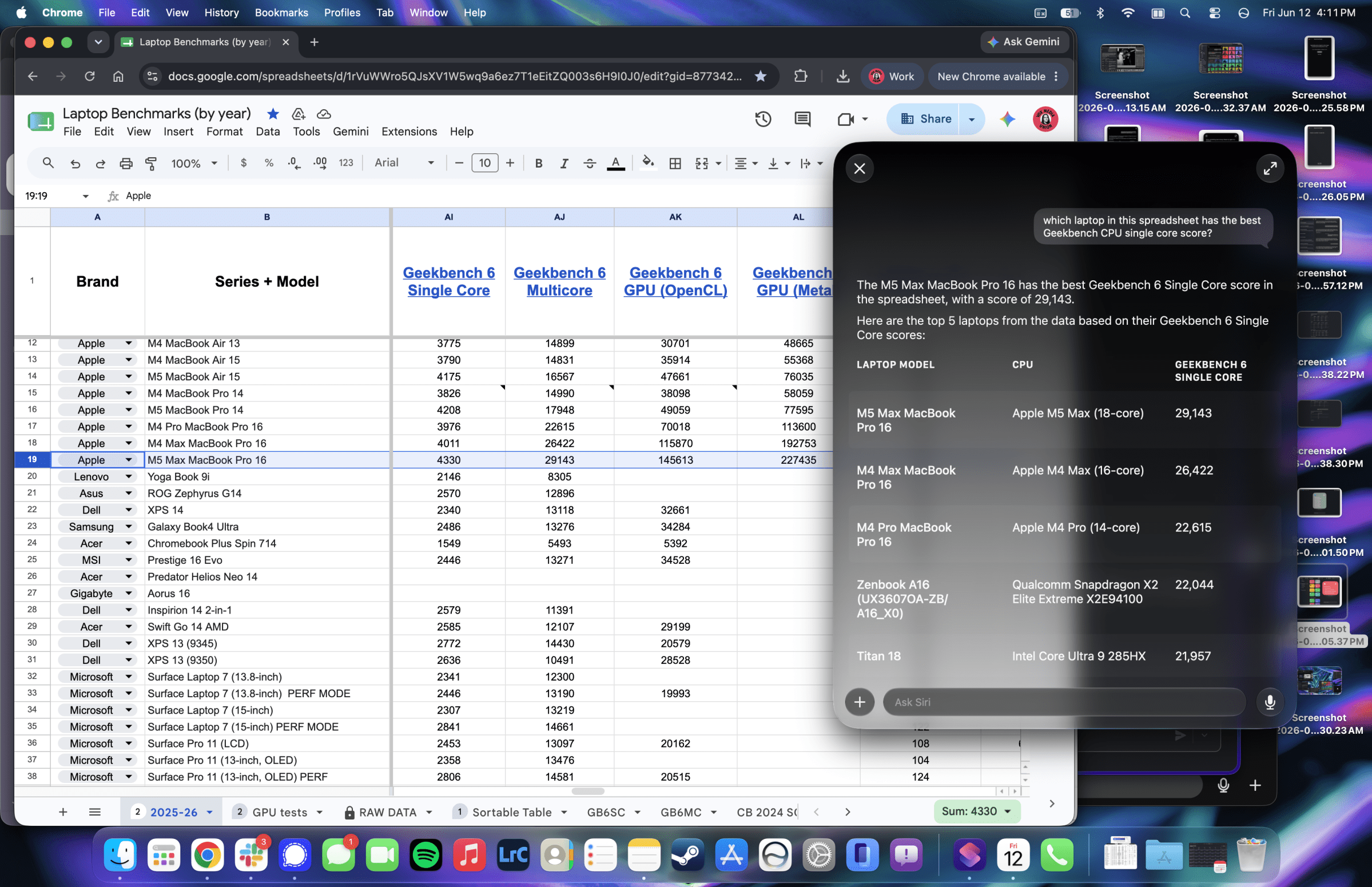This screenshot has height=887, width=1372.
Task: Toggle italic formatting
Action: pyautogui.click(x=564, y=164)
